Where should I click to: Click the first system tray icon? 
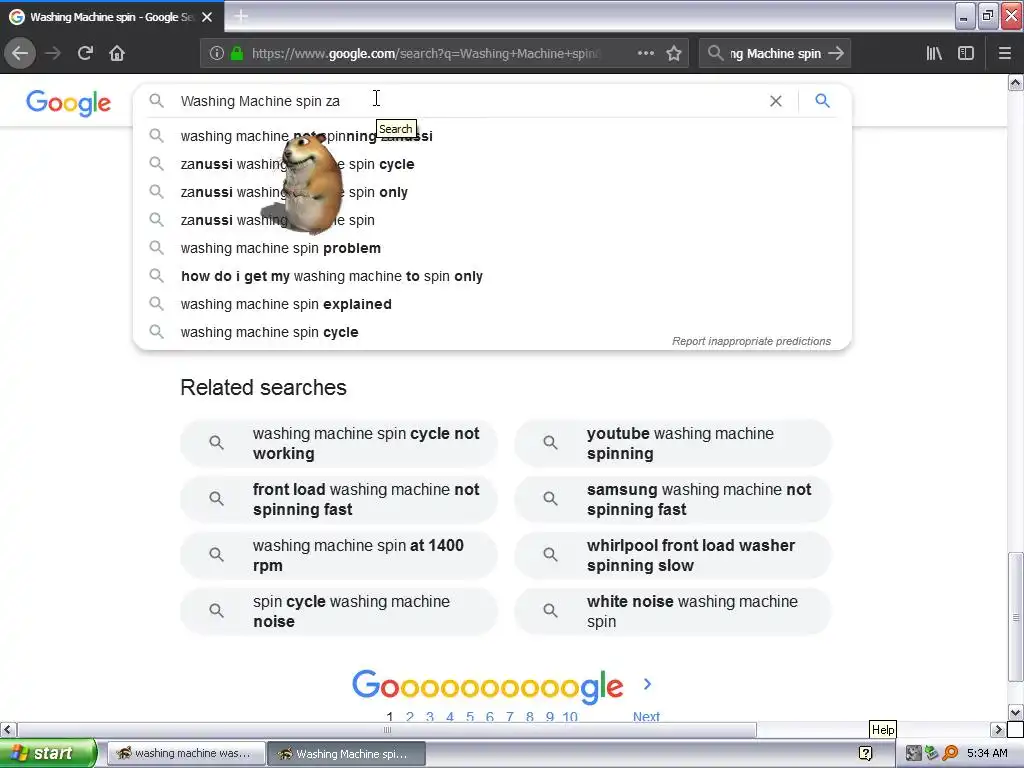click(x=913, y=753)
